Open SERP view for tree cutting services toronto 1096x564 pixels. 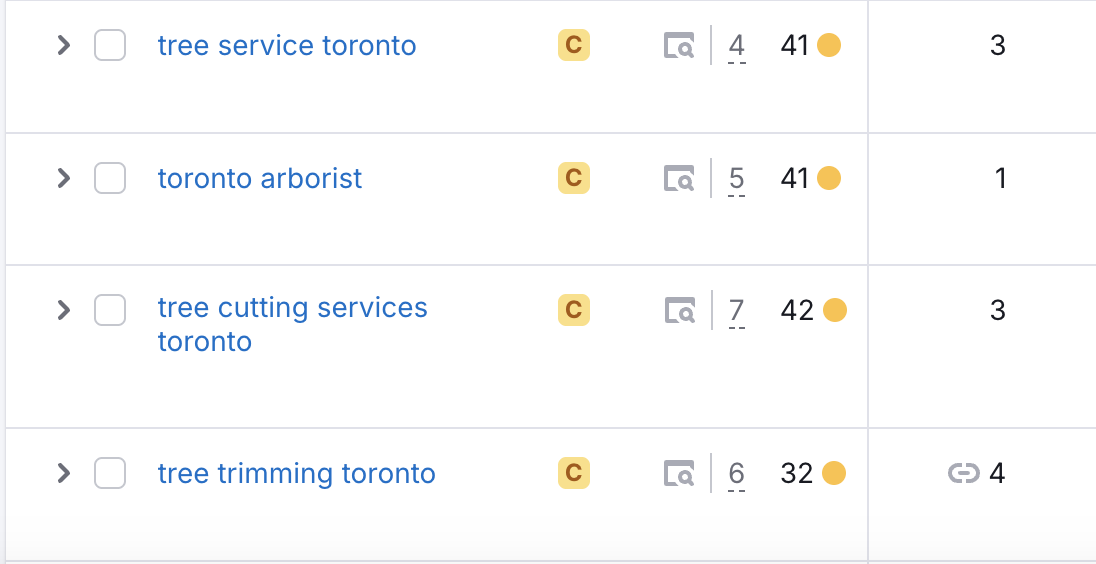coord(679,311)
